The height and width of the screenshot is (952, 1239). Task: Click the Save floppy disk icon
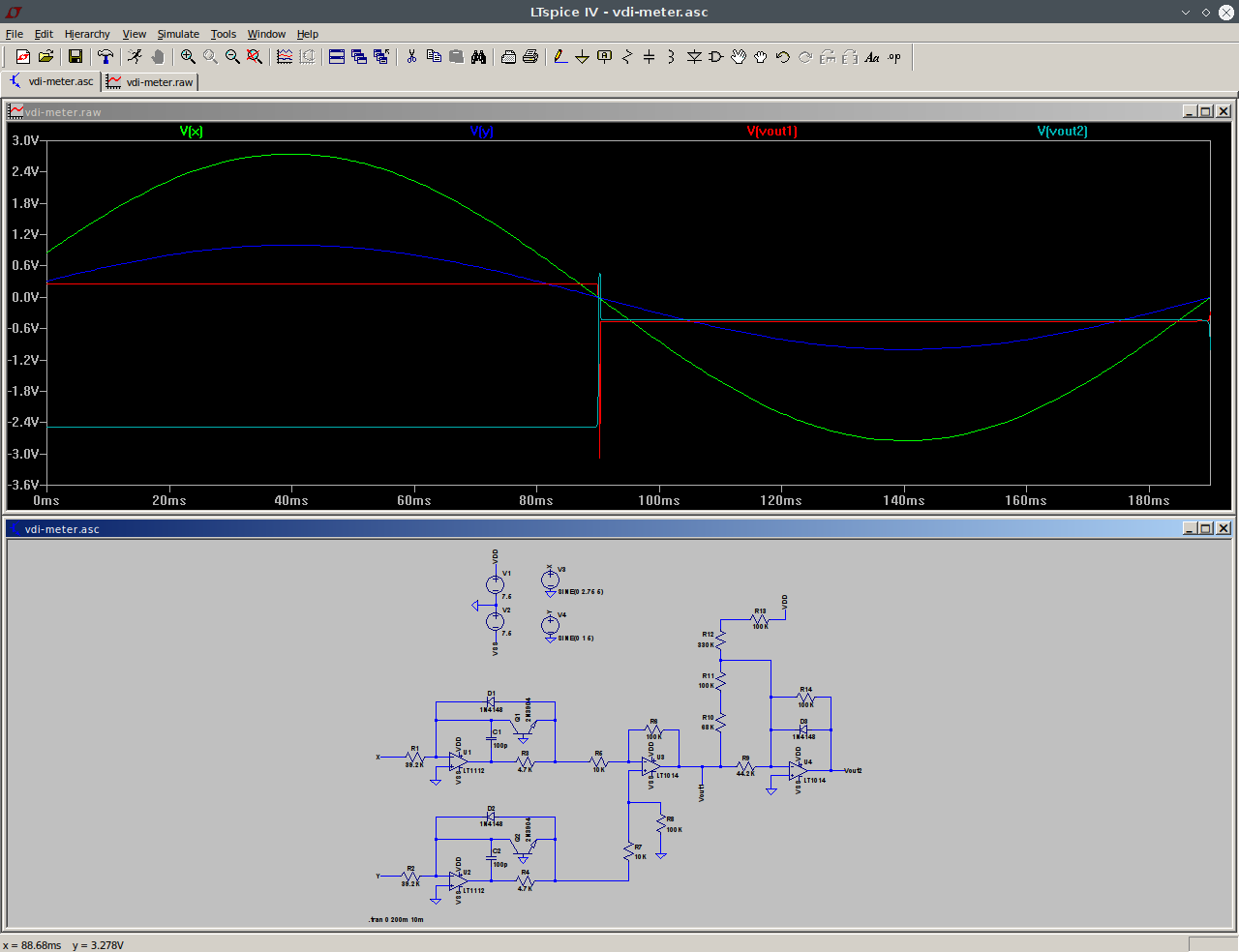pyautogui.click(x=75, y=57)
